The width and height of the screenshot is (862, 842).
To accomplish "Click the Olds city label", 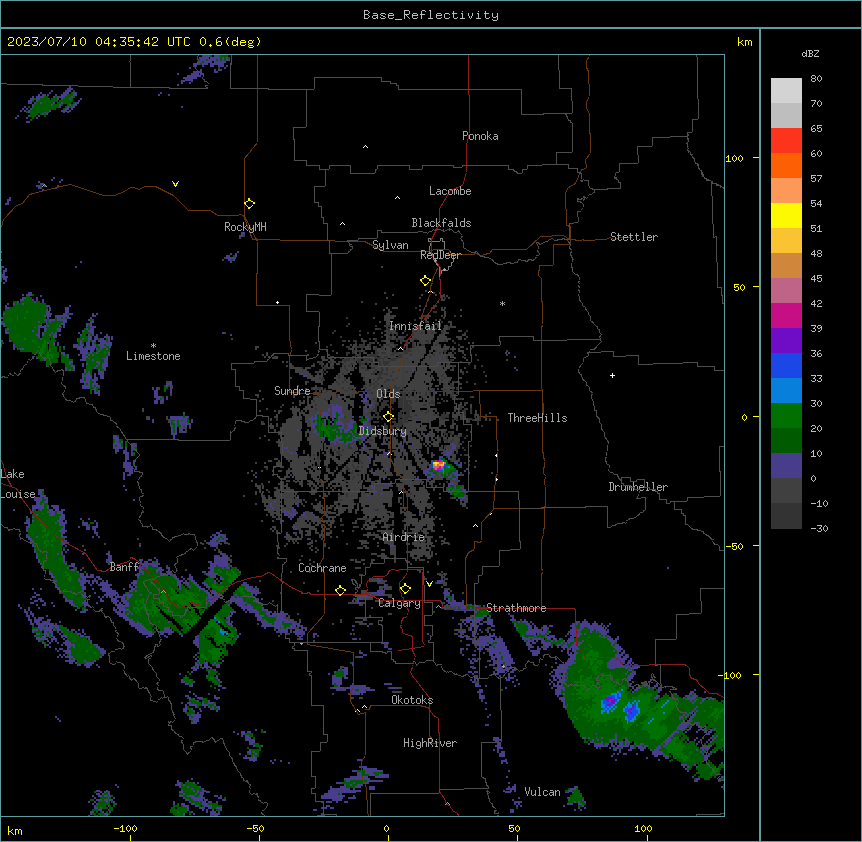I will (388, 394).
